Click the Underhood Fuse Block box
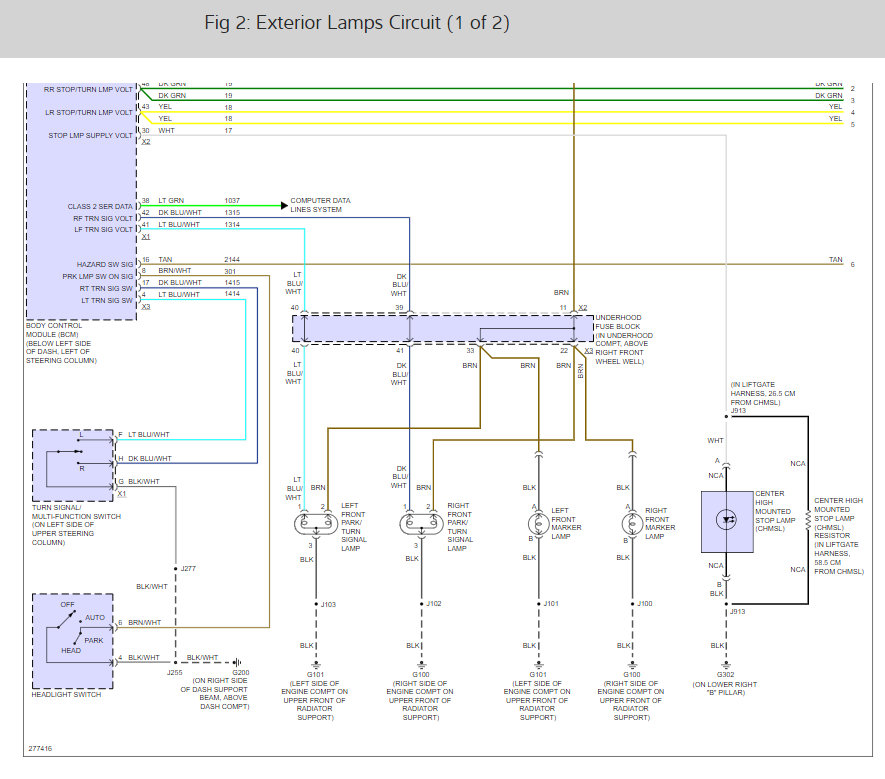The image size is (885, 779). click(443, 329)
